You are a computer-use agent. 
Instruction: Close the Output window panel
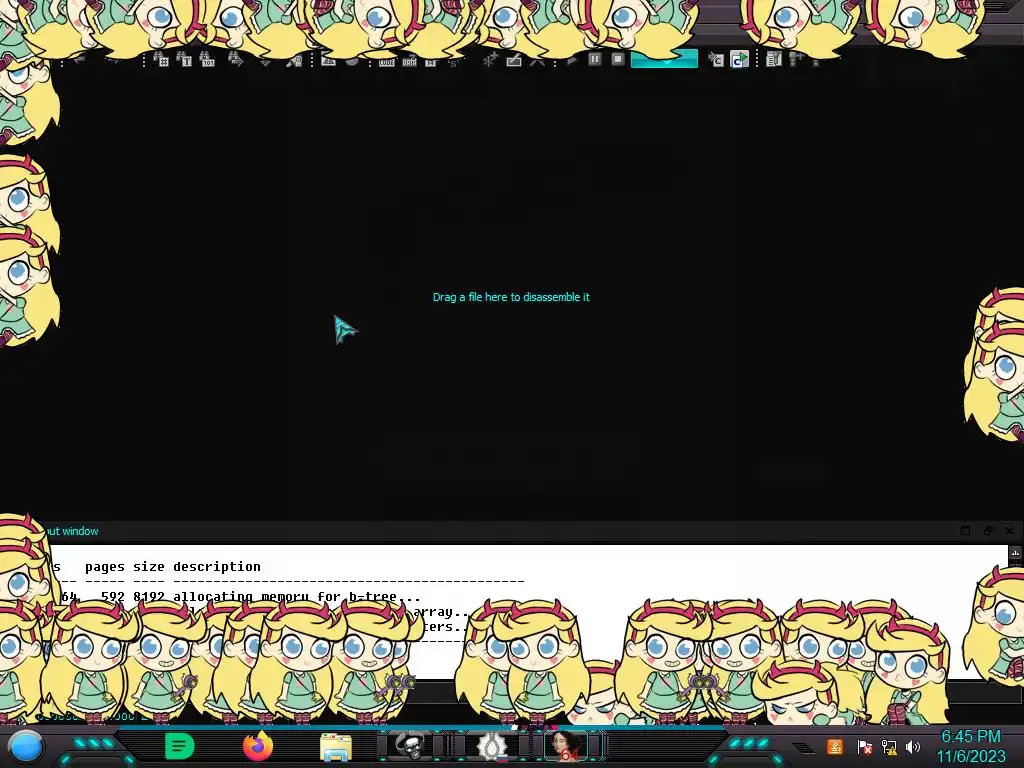(x=1010, y=531)
